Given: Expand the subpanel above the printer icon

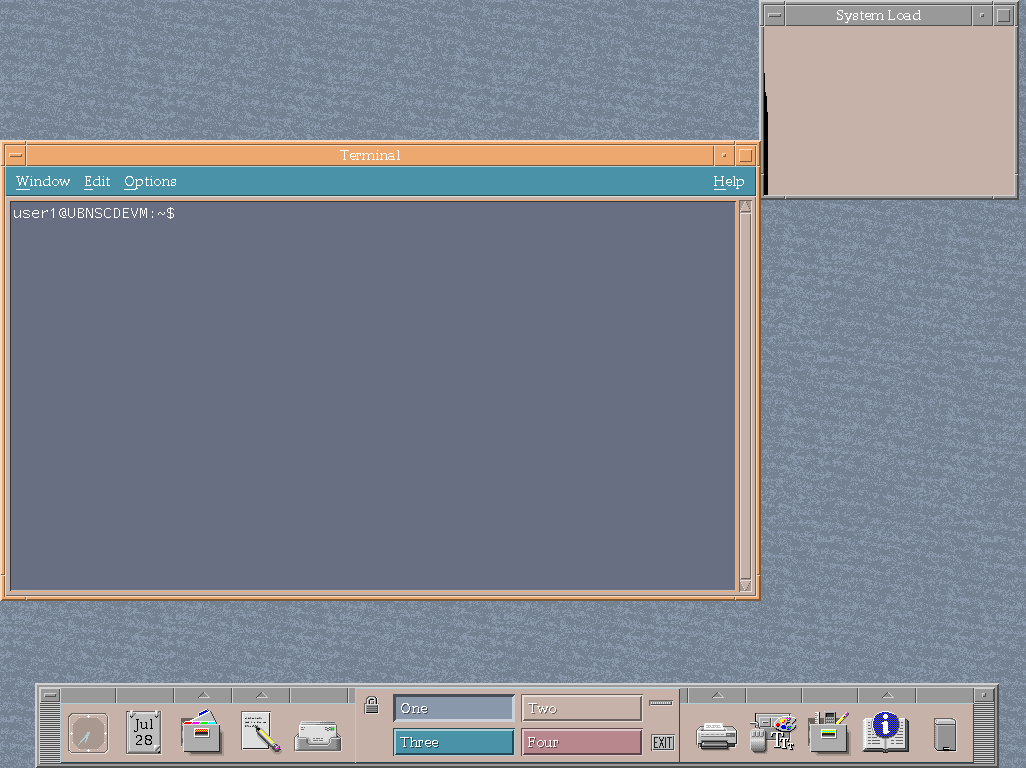Looking at the screenshot, I should (x=716, y=694).
